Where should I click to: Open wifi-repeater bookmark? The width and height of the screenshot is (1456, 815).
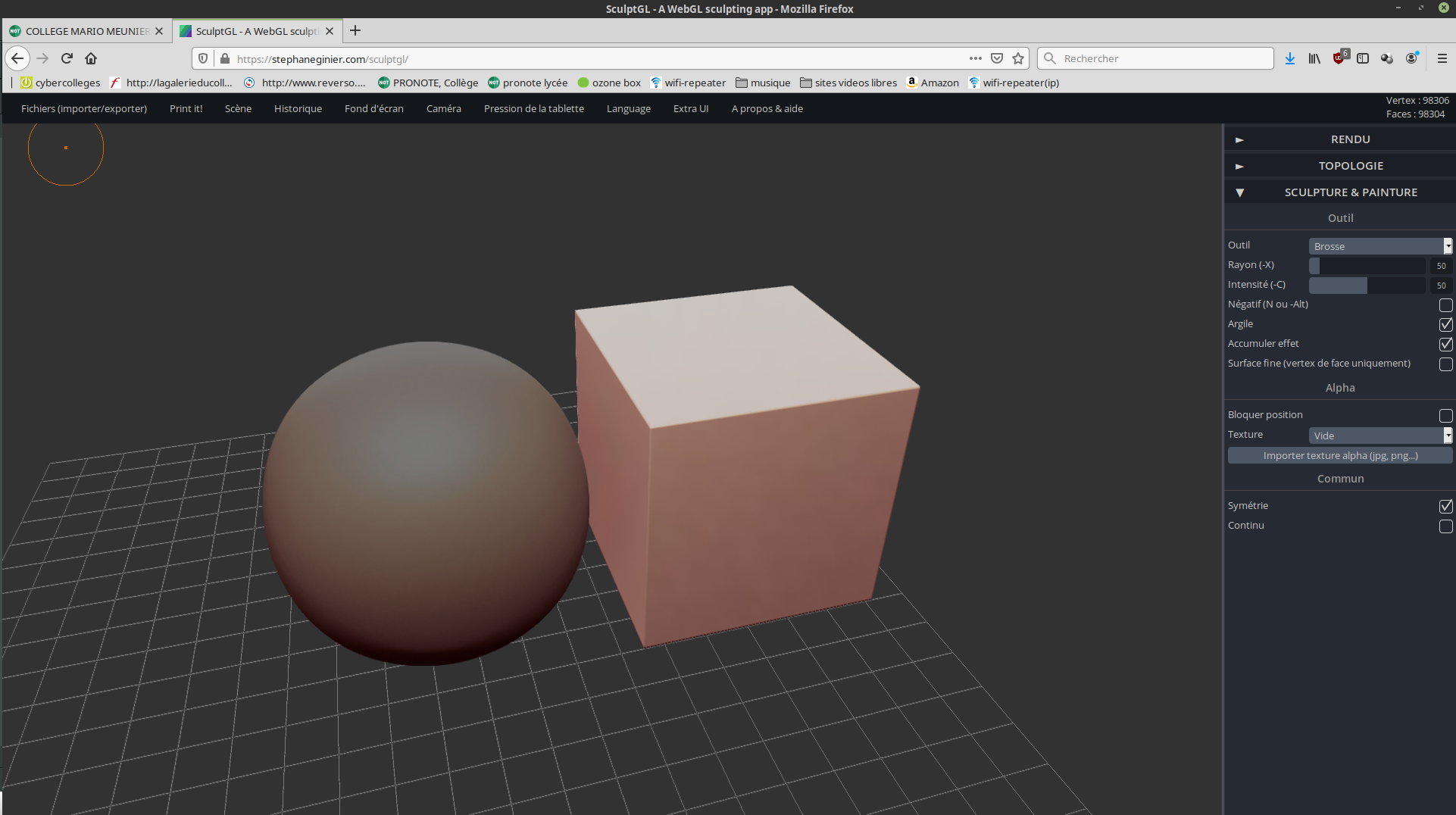(x=688, y=83)
